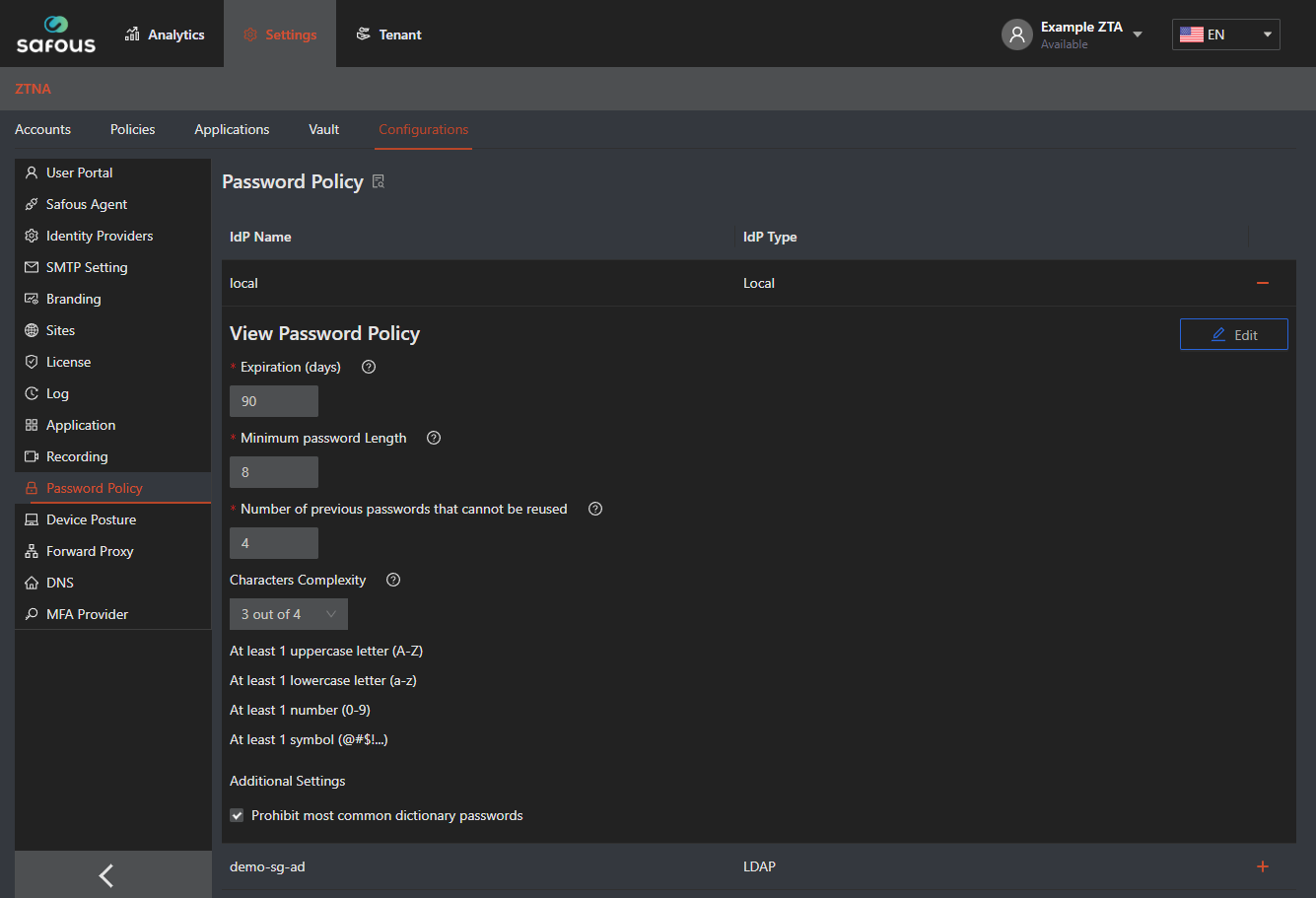Switch to the Vault tab
The image size is (1316, 898).
pos(323,129)
